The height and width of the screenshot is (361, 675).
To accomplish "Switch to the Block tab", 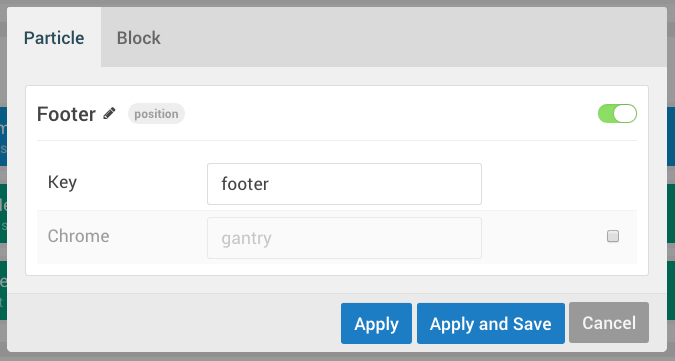I will [x=139, y=37].
